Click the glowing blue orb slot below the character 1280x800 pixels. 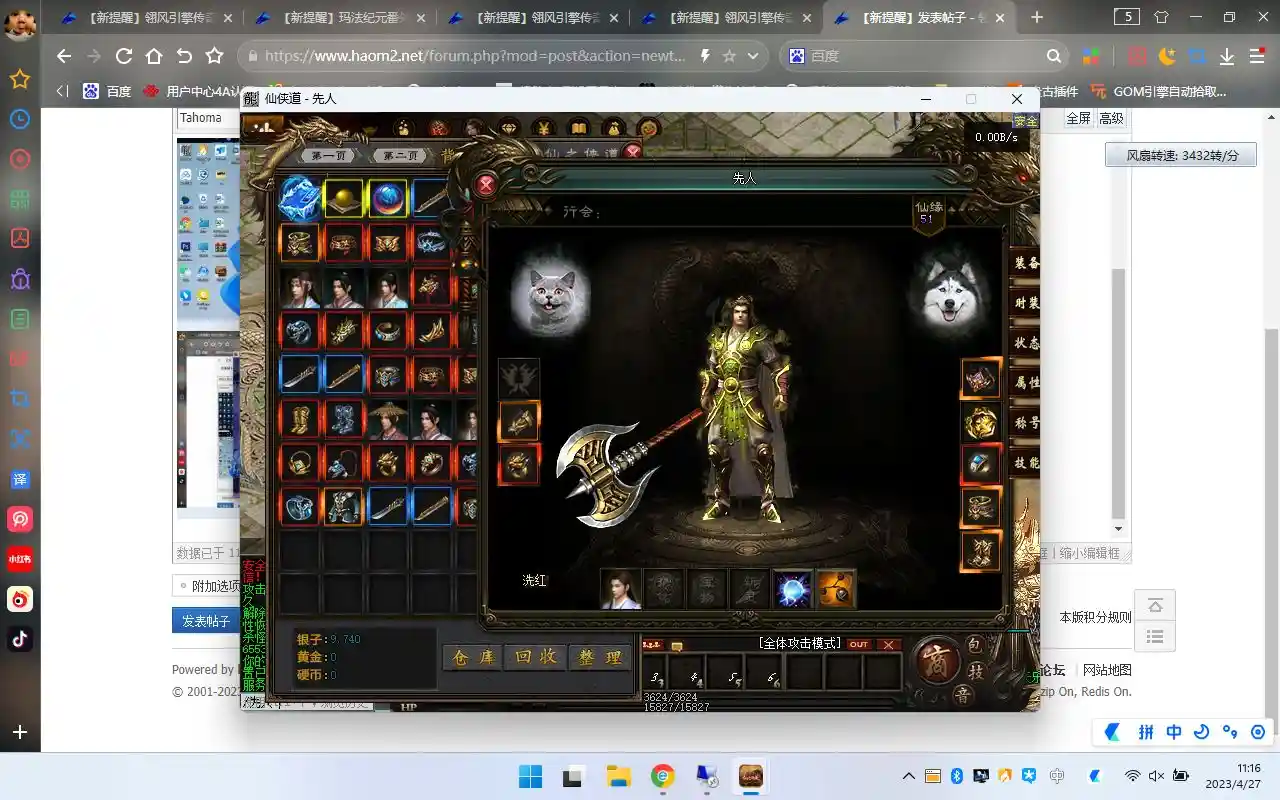pos(793,590)
